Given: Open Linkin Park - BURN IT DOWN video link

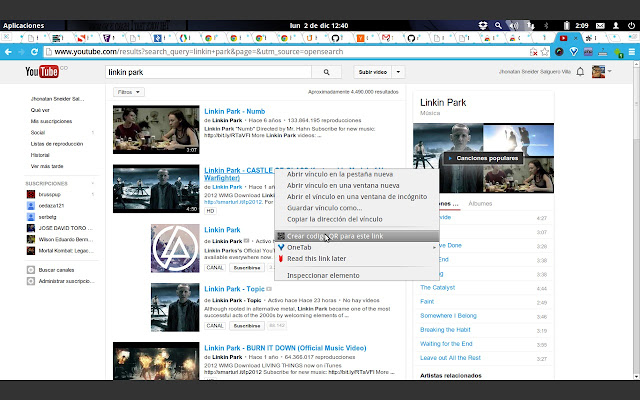Looking at the screenshot, I should coord(285,348).
